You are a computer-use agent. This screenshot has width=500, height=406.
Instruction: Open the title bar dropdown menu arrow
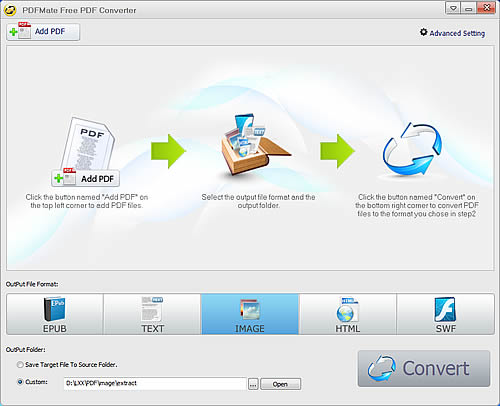[x=453, y=8]
